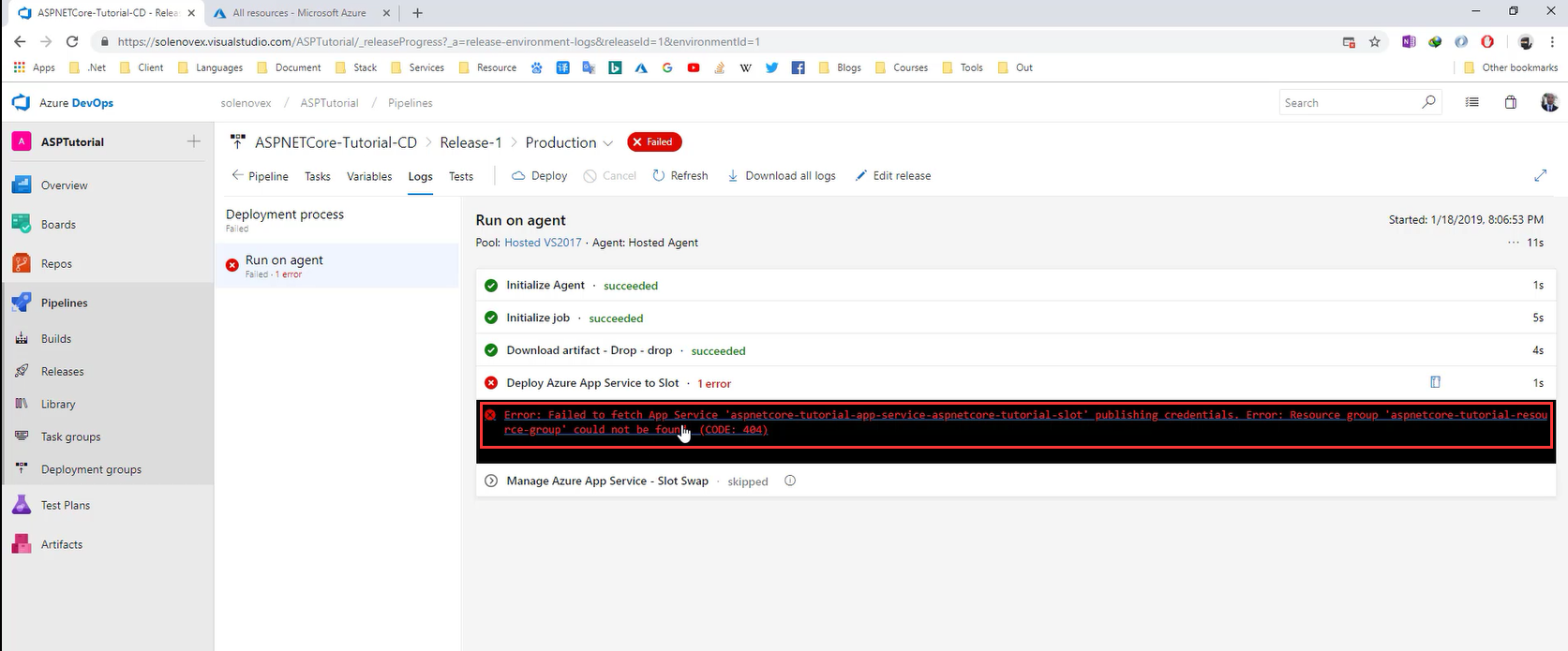This screenshot has width=1568, height=651.
Task: Switch to the Tests tab
Action: 461,176
